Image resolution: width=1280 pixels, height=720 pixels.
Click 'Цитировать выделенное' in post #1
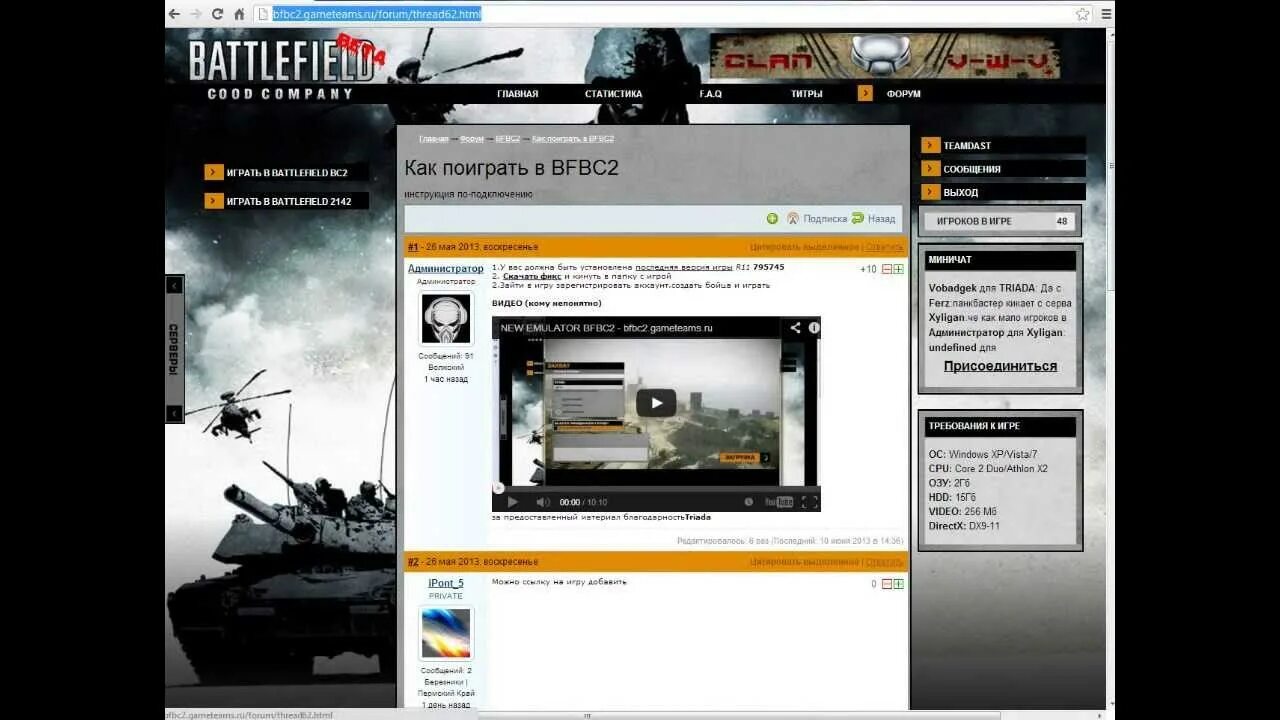click(x=804, y=246)
